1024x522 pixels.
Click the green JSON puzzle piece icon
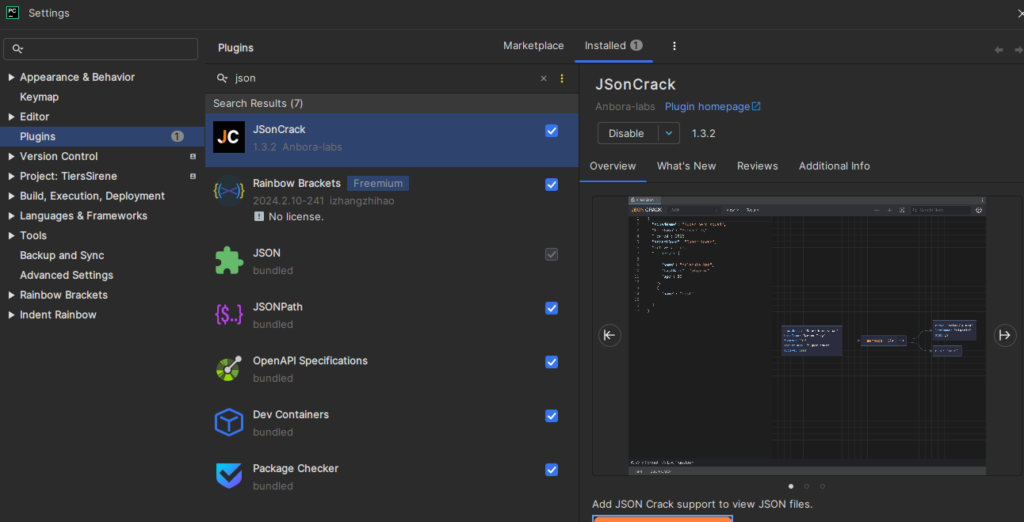click(229, 261)
